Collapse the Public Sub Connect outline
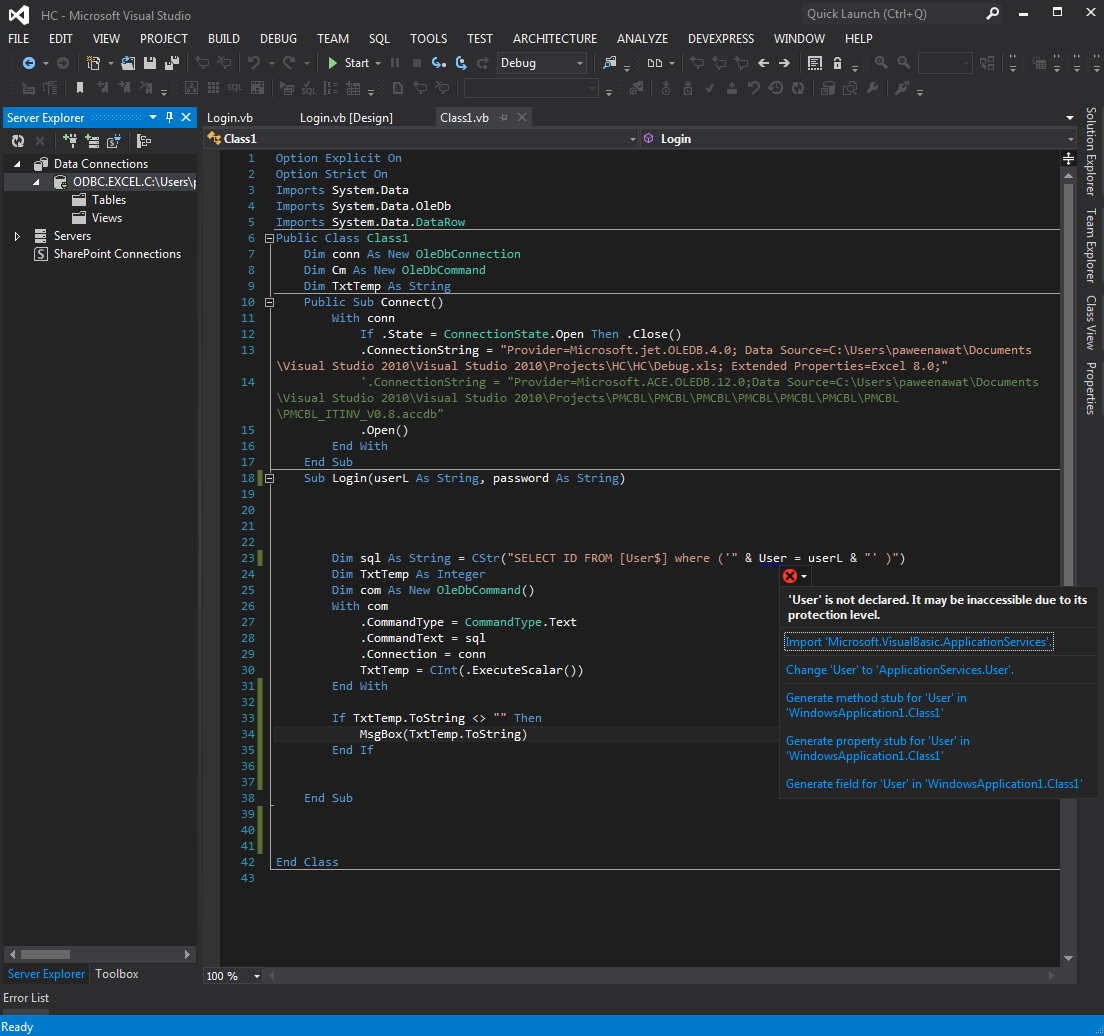Image resolution: width=1104 pixels, height=1036 pixels. (269, 303)
